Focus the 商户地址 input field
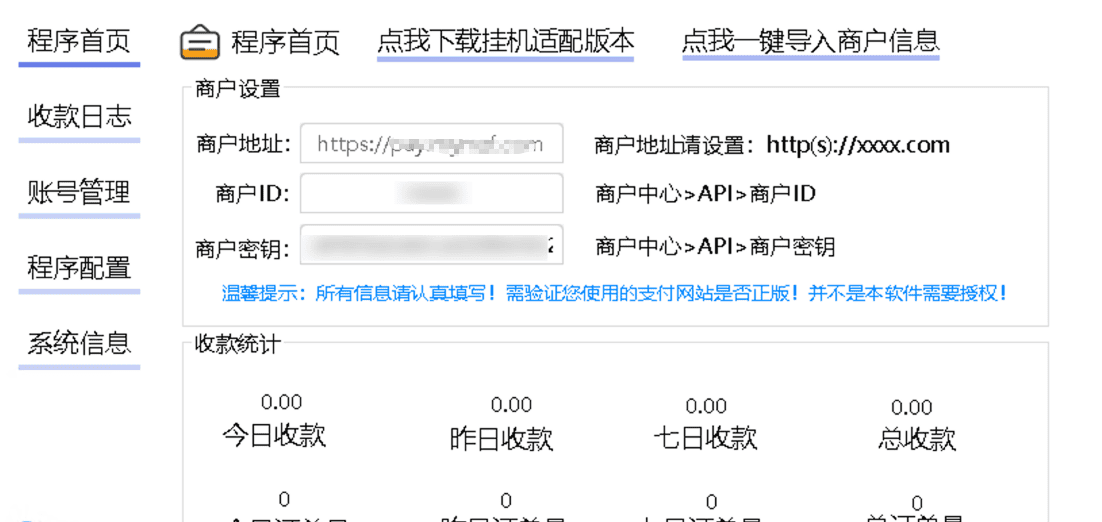 pos(432,144)
